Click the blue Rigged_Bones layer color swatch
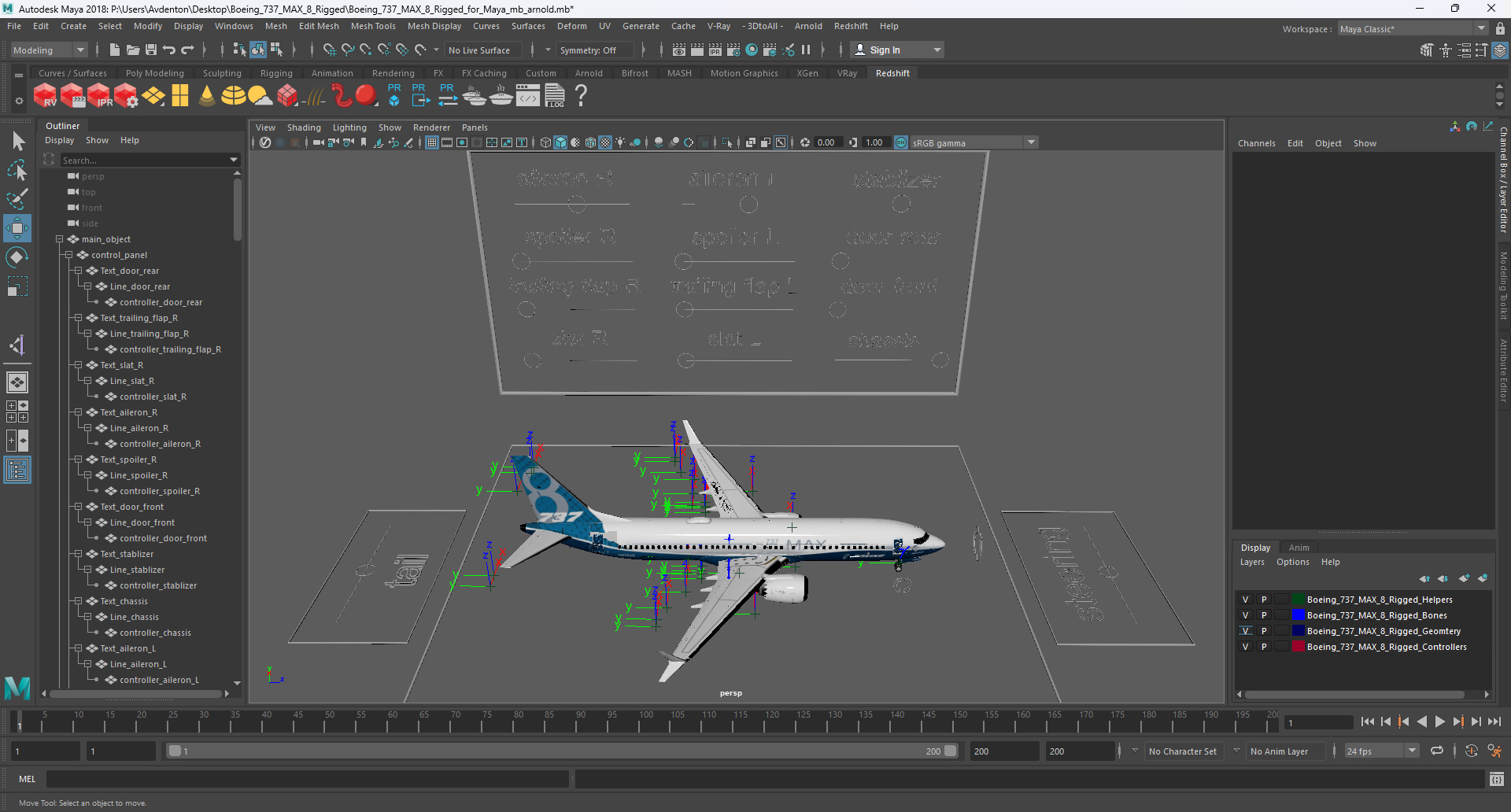Screen dimensions: 1511x812 coord(1299,615)
